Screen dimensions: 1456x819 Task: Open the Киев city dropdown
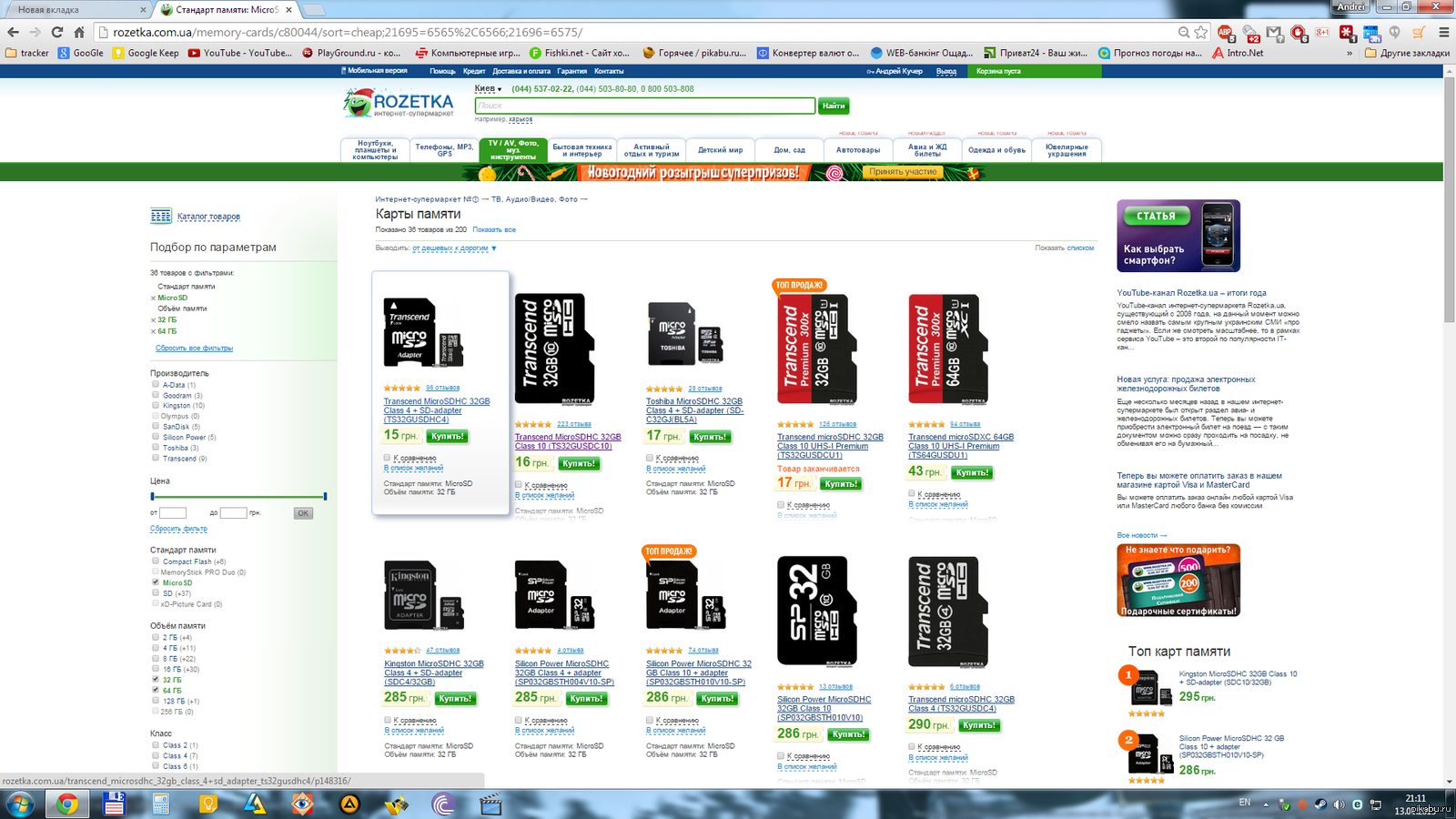(x=488, y=88)
